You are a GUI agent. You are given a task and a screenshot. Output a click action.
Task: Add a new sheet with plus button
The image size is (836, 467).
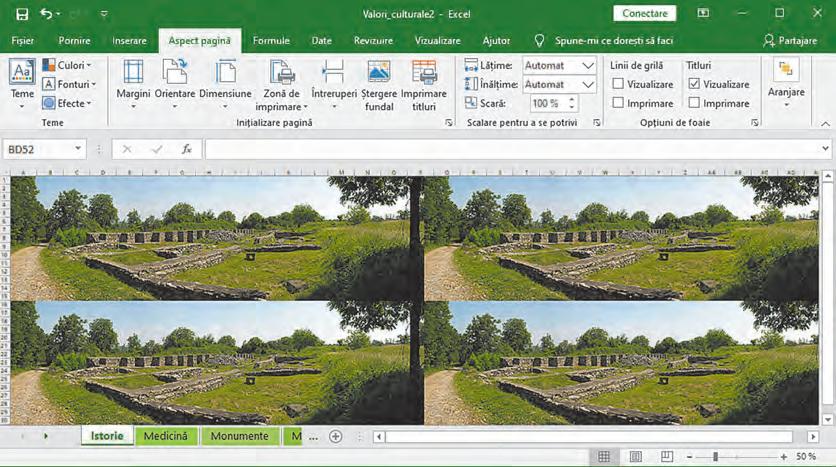click(x=335, y=437)
